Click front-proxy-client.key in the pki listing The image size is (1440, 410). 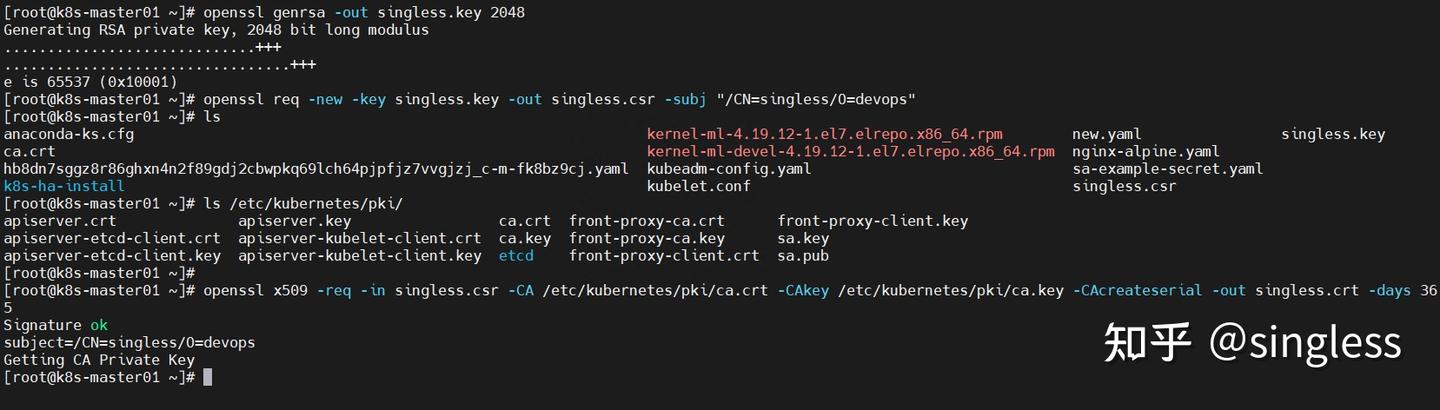(x=872, y=221)
